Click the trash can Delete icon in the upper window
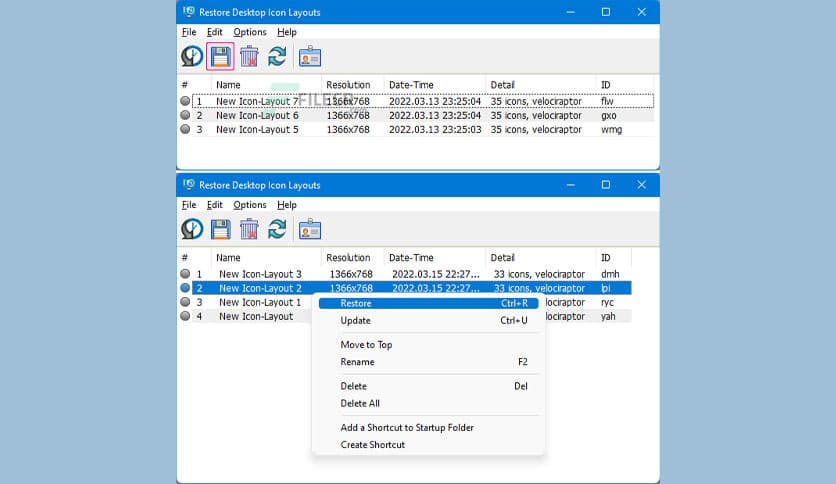The width and height of the screenshot is (836, 484). pyautogui.click(x=249, y=57)
